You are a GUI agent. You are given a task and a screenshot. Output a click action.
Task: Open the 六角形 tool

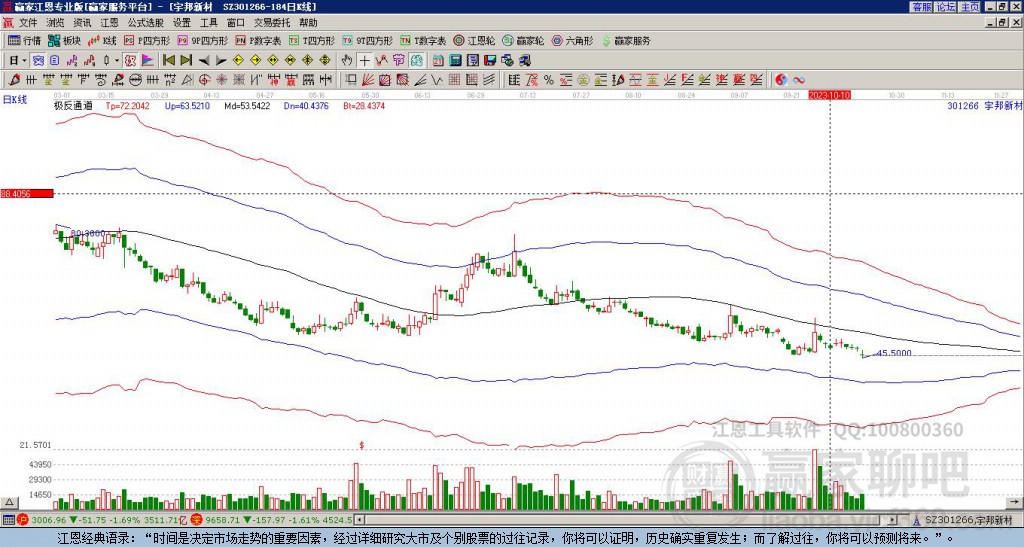click(x=573, y=40)
